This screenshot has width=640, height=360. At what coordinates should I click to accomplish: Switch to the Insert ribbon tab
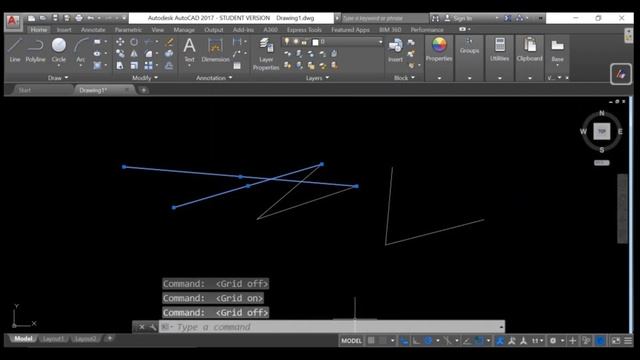point(64,30)
